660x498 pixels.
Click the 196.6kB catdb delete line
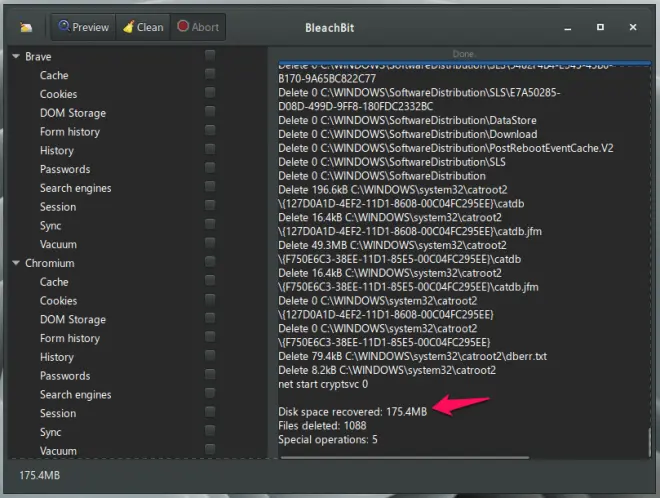click(x=401, y=196)
